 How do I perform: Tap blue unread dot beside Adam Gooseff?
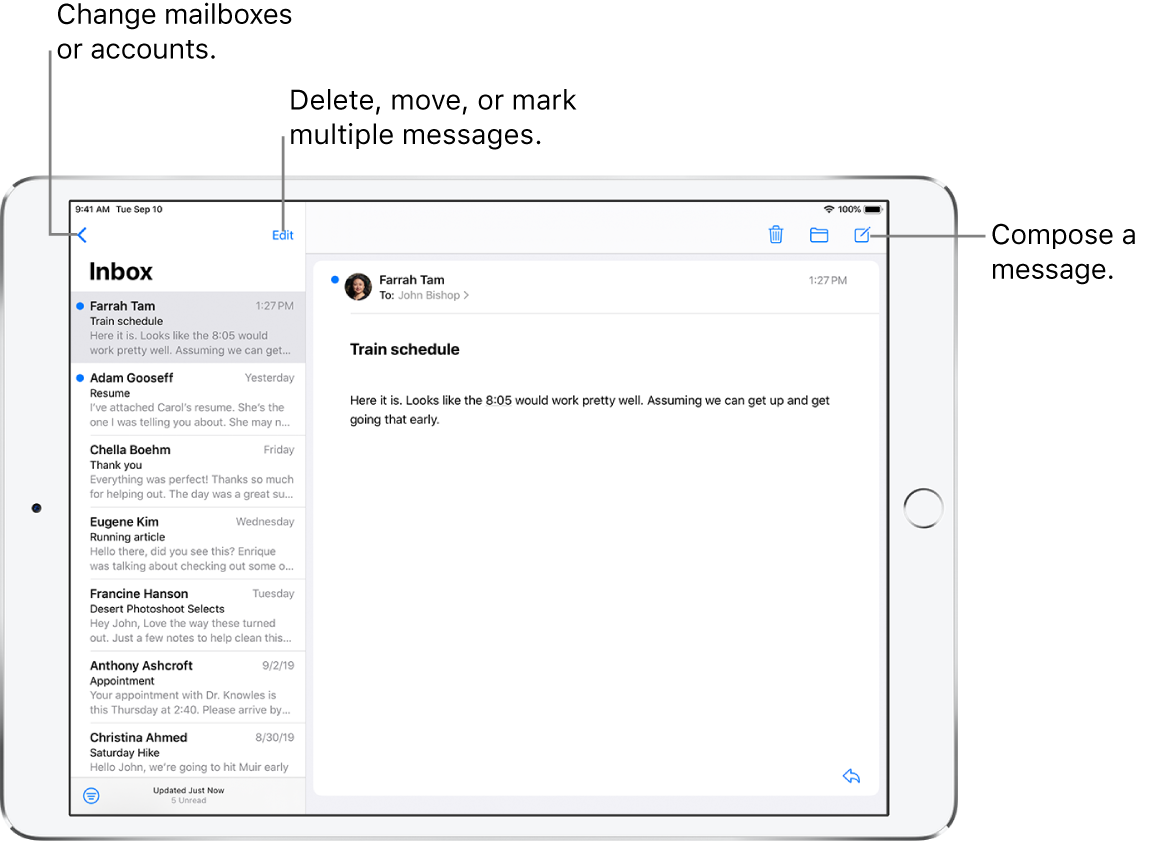coord(80,378)
